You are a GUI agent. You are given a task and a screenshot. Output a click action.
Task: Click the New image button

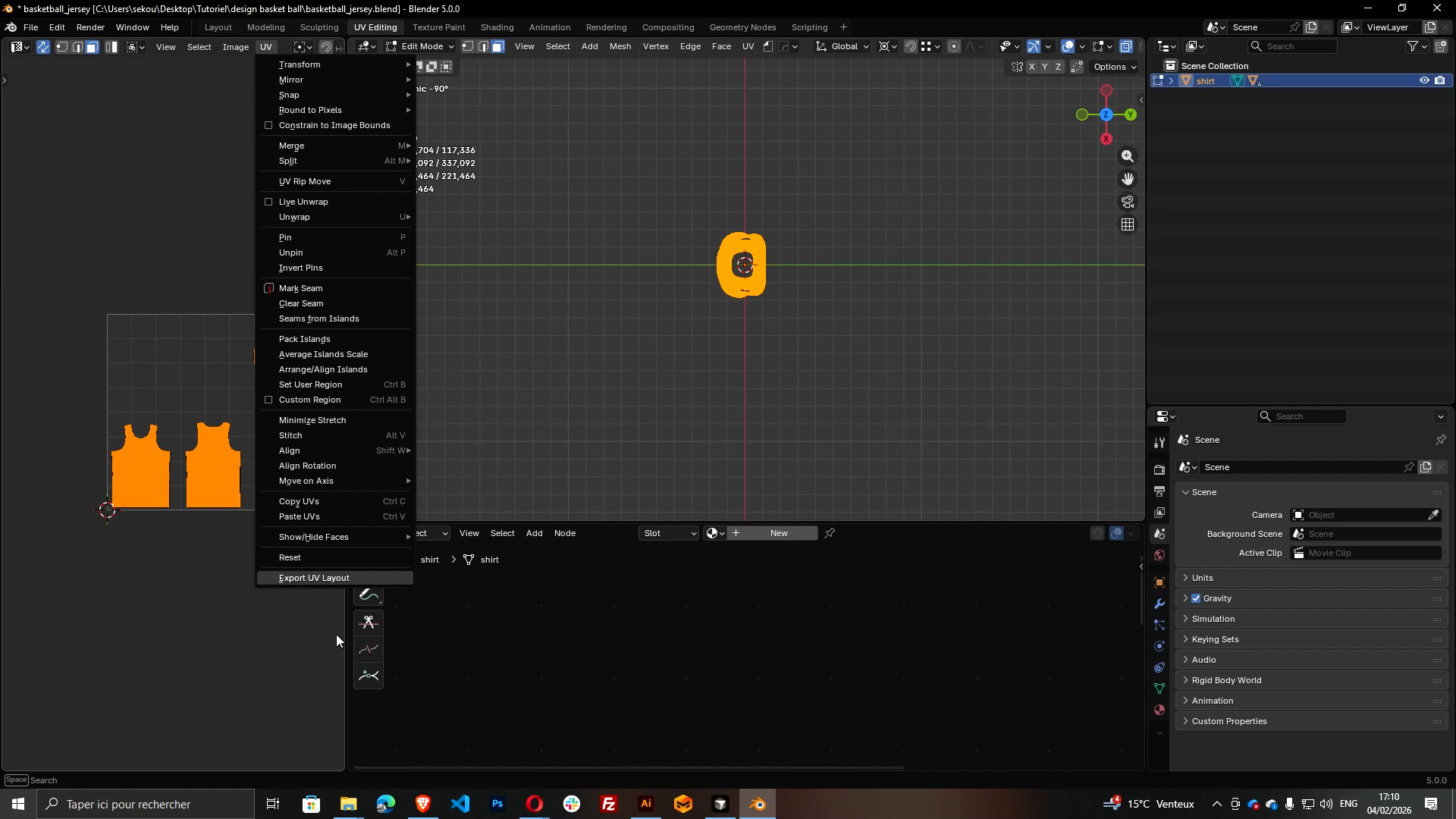pyautogui.click(x=779, y=533)
